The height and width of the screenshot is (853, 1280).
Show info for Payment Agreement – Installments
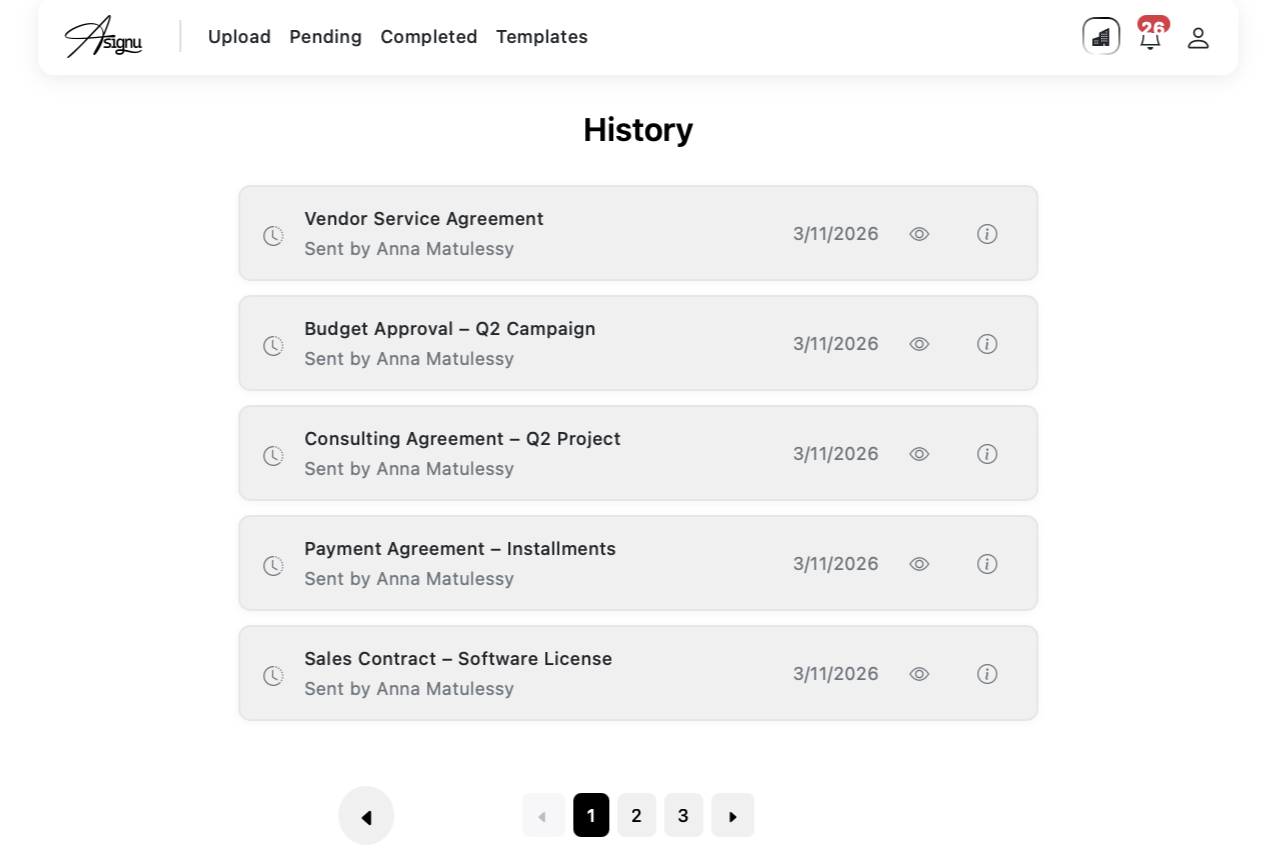tap(987, 564)
